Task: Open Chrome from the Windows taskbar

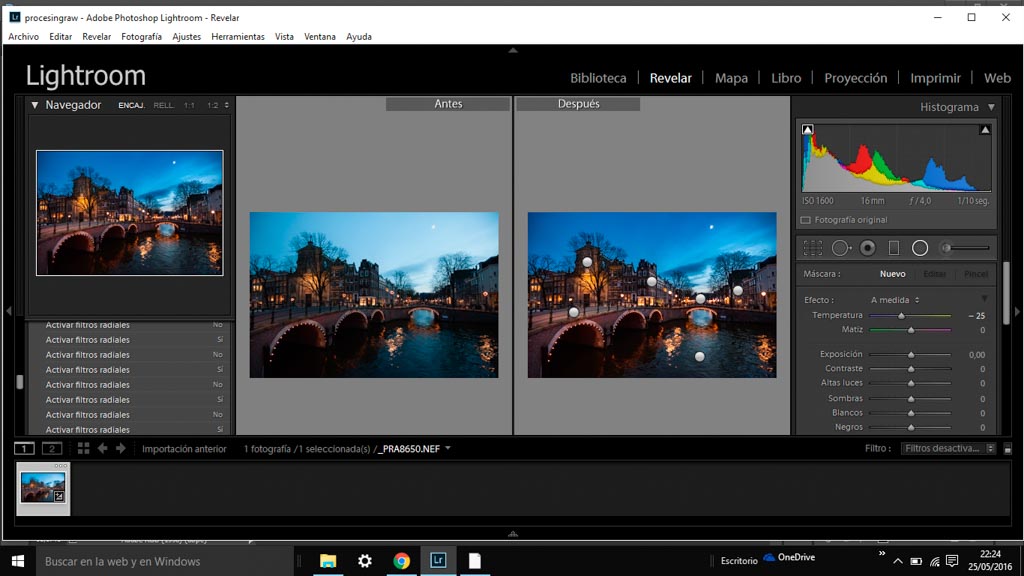Action: point(401,561)
